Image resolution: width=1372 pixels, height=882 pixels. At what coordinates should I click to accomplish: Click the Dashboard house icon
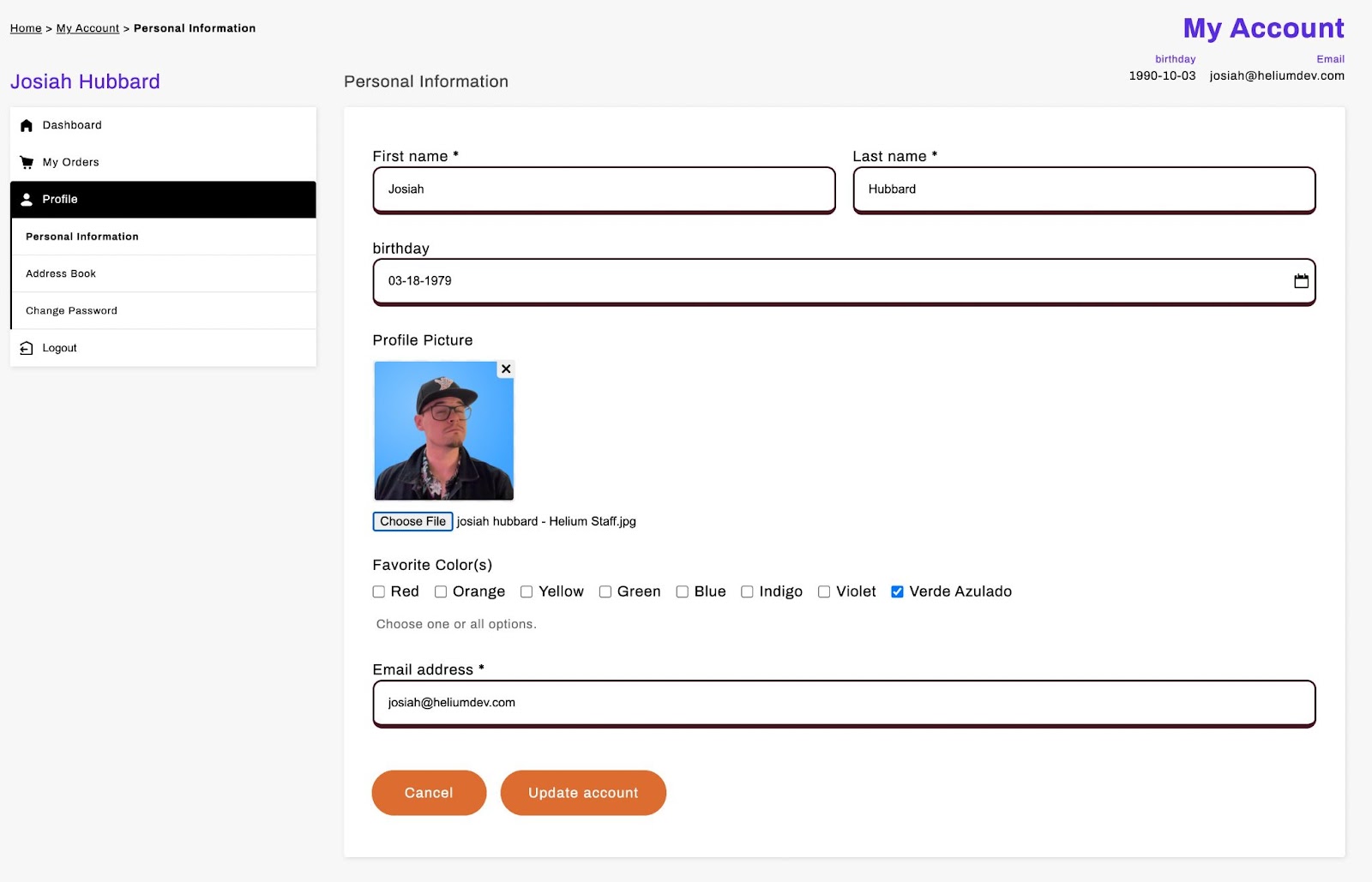coord(27,125)
